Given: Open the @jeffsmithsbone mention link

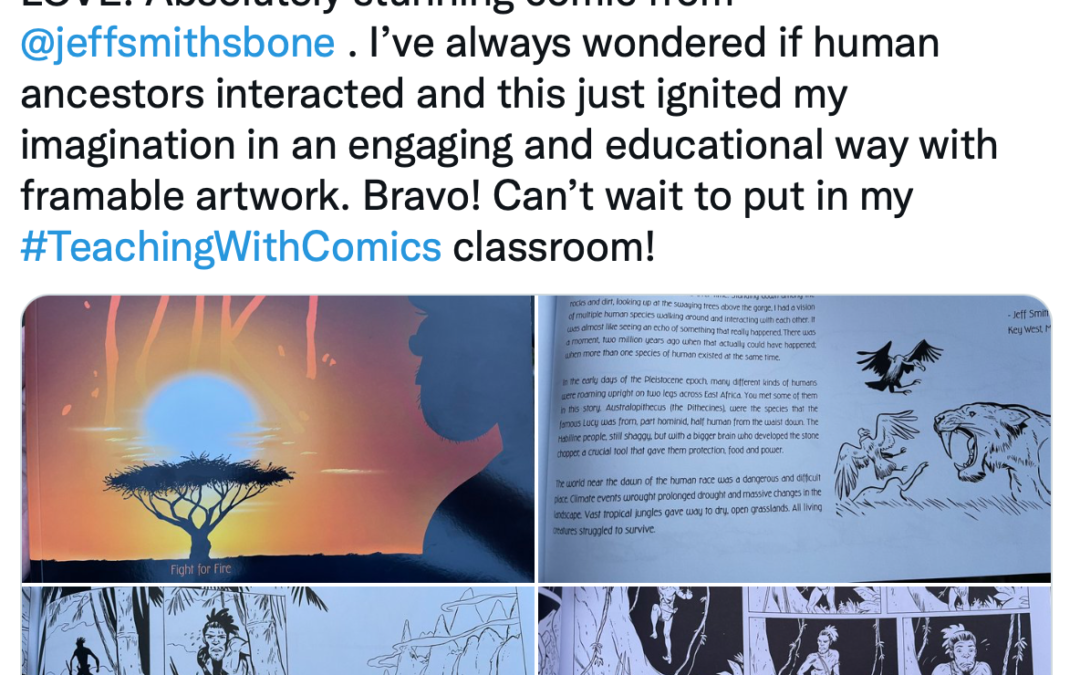Looking at the screenshot, I should (x=178, y=43).
